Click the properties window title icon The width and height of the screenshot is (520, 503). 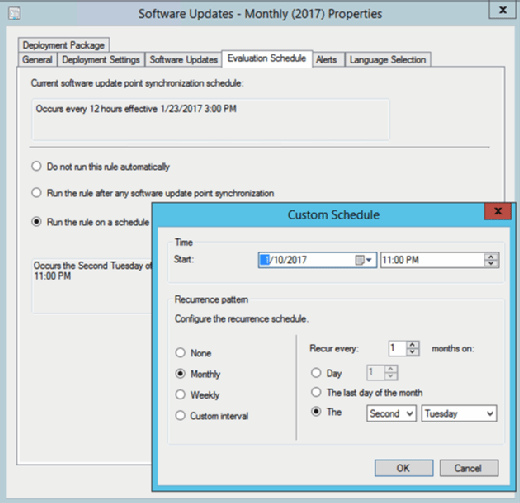[14, 14]
